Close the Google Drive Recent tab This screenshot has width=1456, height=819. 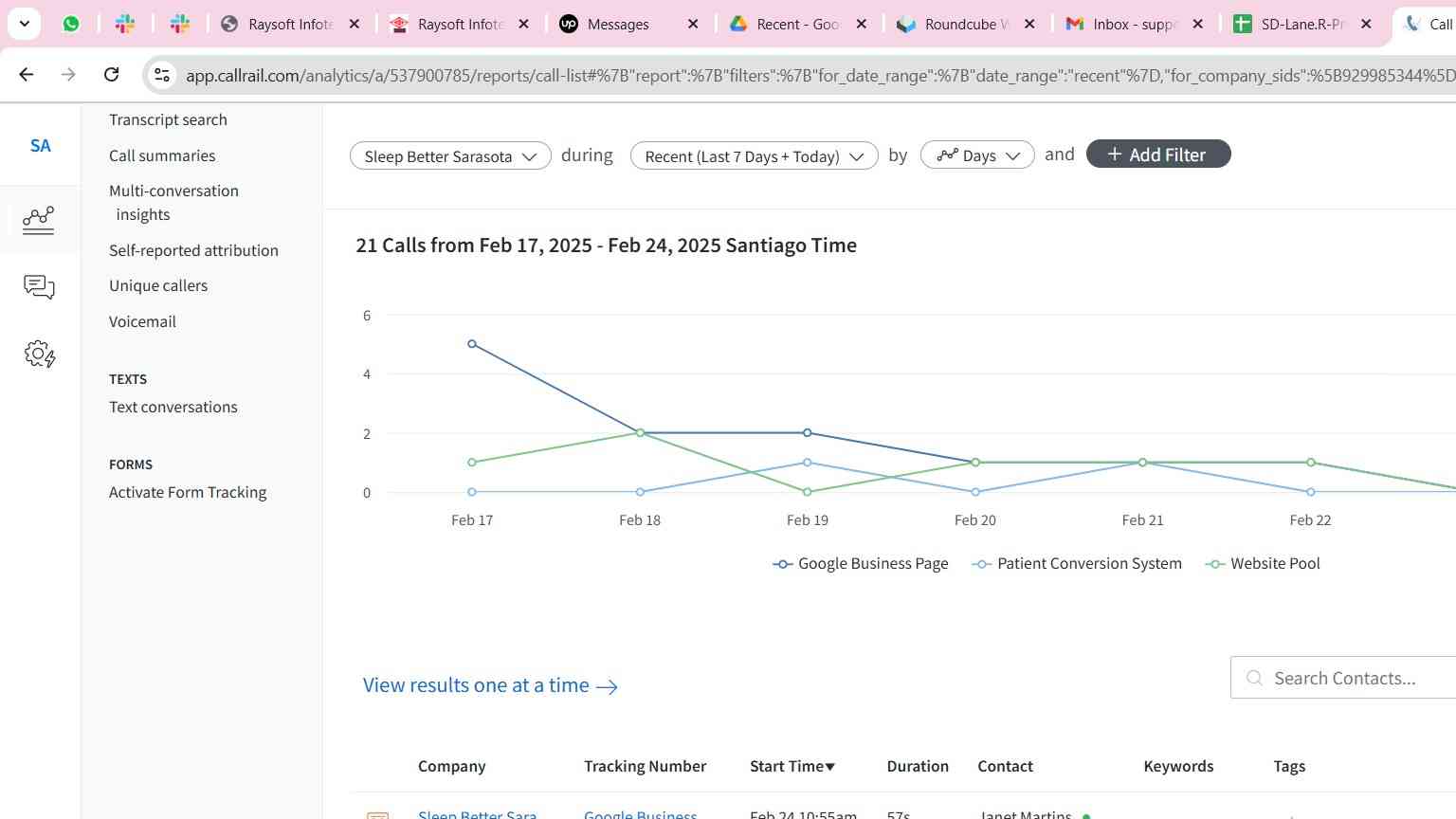click(861, 24)
